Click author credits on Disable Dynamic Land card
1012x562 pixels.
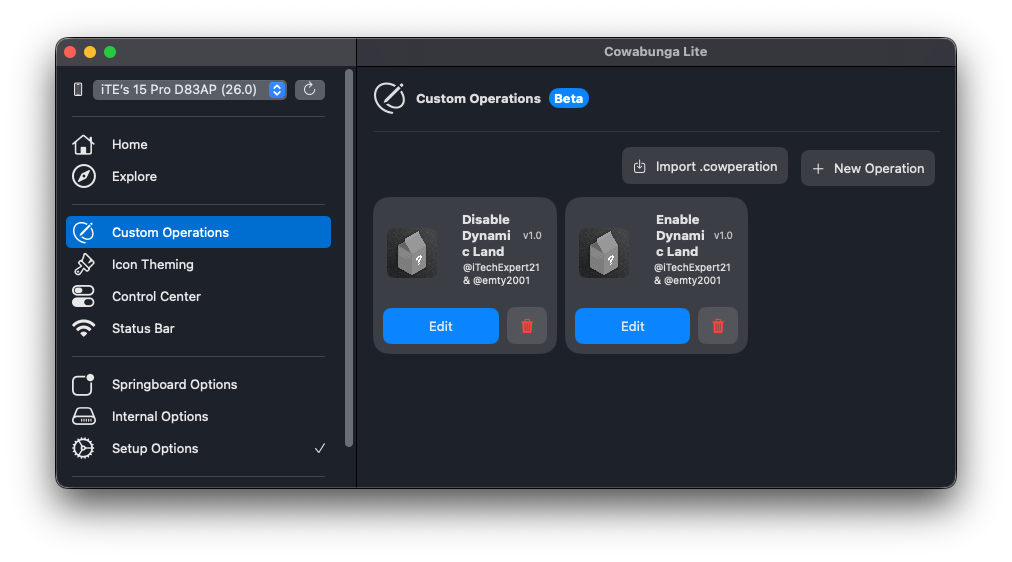(501, 274)
